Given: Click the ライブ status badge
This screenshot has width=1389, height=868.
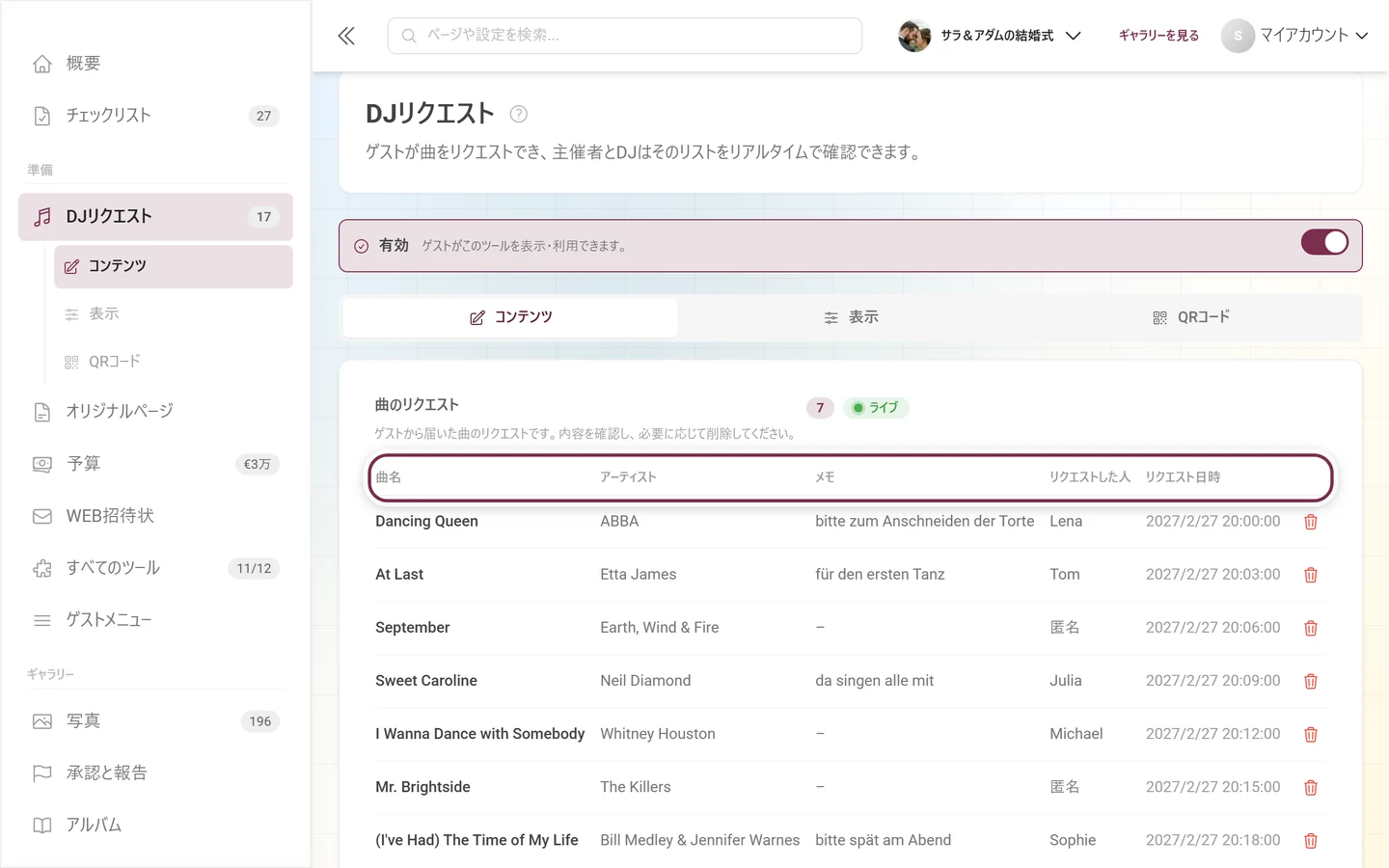Looking at the screenshot, I should (x=876, y=408).
